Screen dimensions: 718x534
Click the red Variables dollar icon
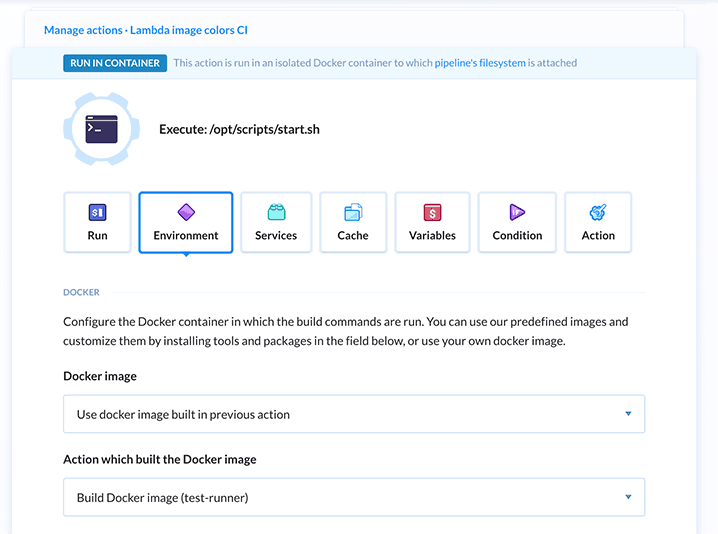click(432, 212)
